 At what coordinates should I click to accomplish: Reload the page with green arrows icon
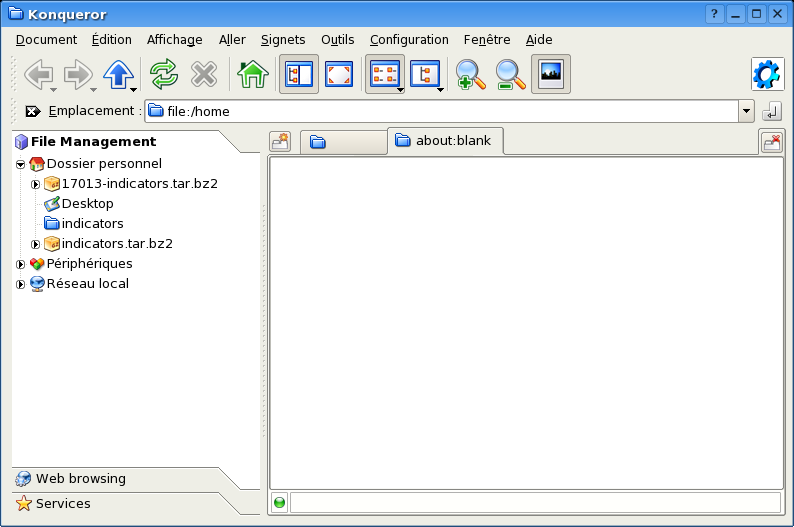pos(164,74)
